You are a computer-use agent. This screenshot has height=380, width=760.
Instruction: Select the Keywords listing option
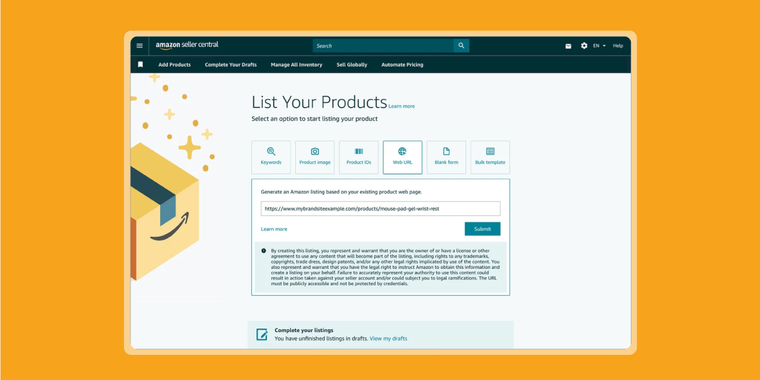[x=271, y=157]
